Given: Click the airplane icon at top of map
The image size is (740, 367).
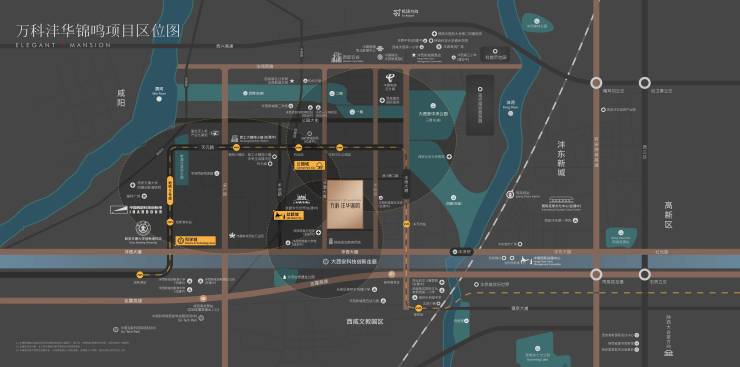Looking at the screenshot, I should pos(396,12).
